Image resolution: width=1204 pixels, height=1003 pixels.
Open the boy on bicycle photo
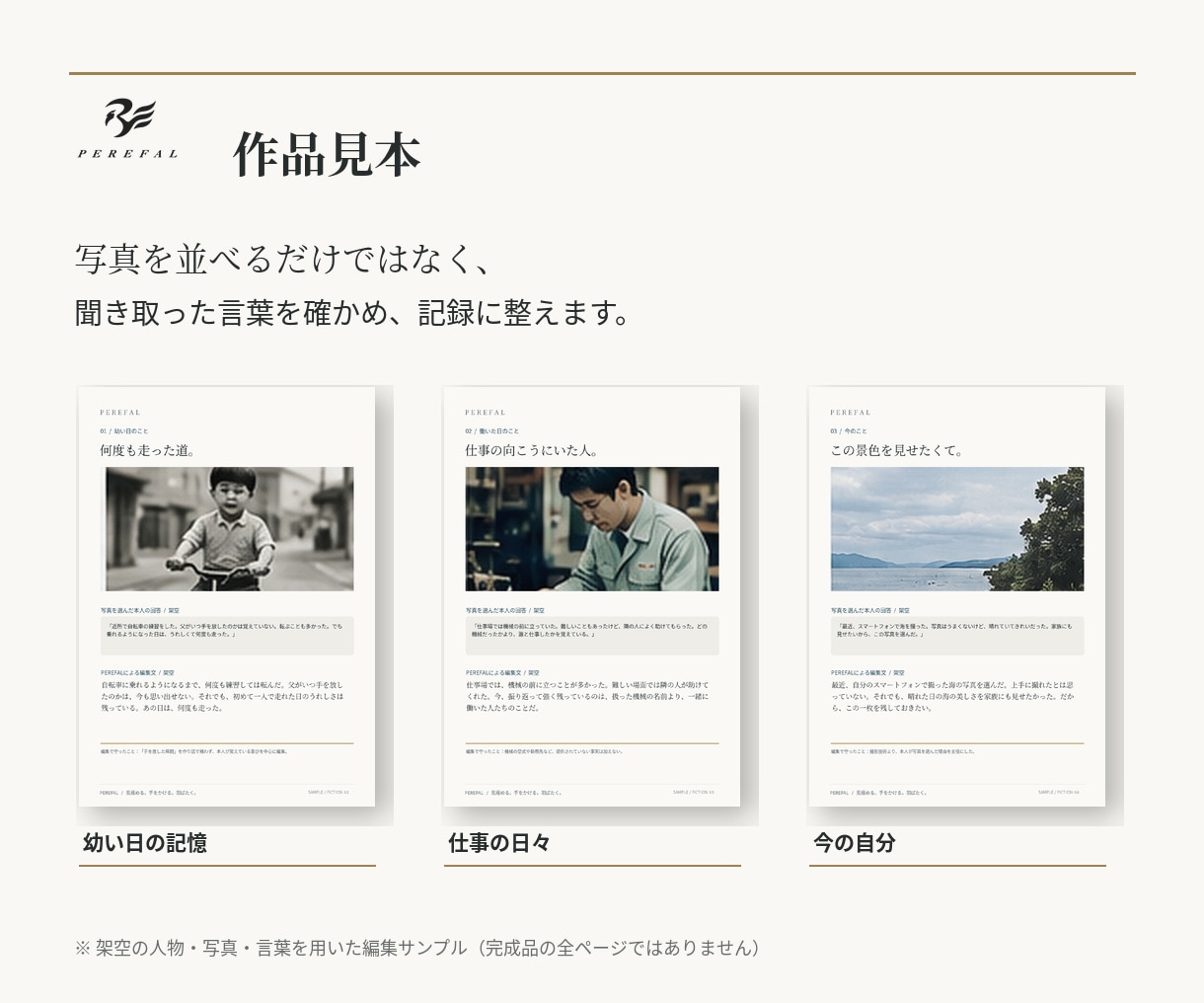click(229, 529)
